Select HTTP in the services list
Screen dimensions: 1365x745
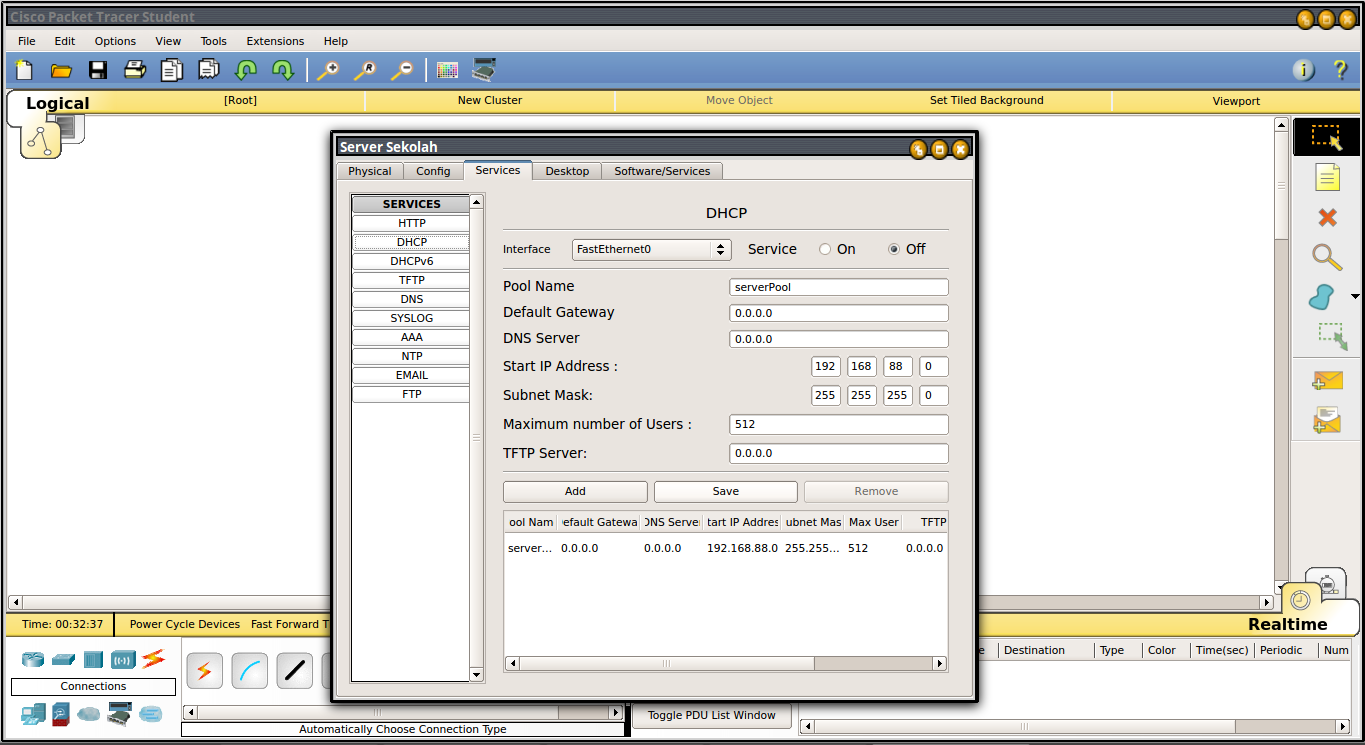tap(411, 223)
